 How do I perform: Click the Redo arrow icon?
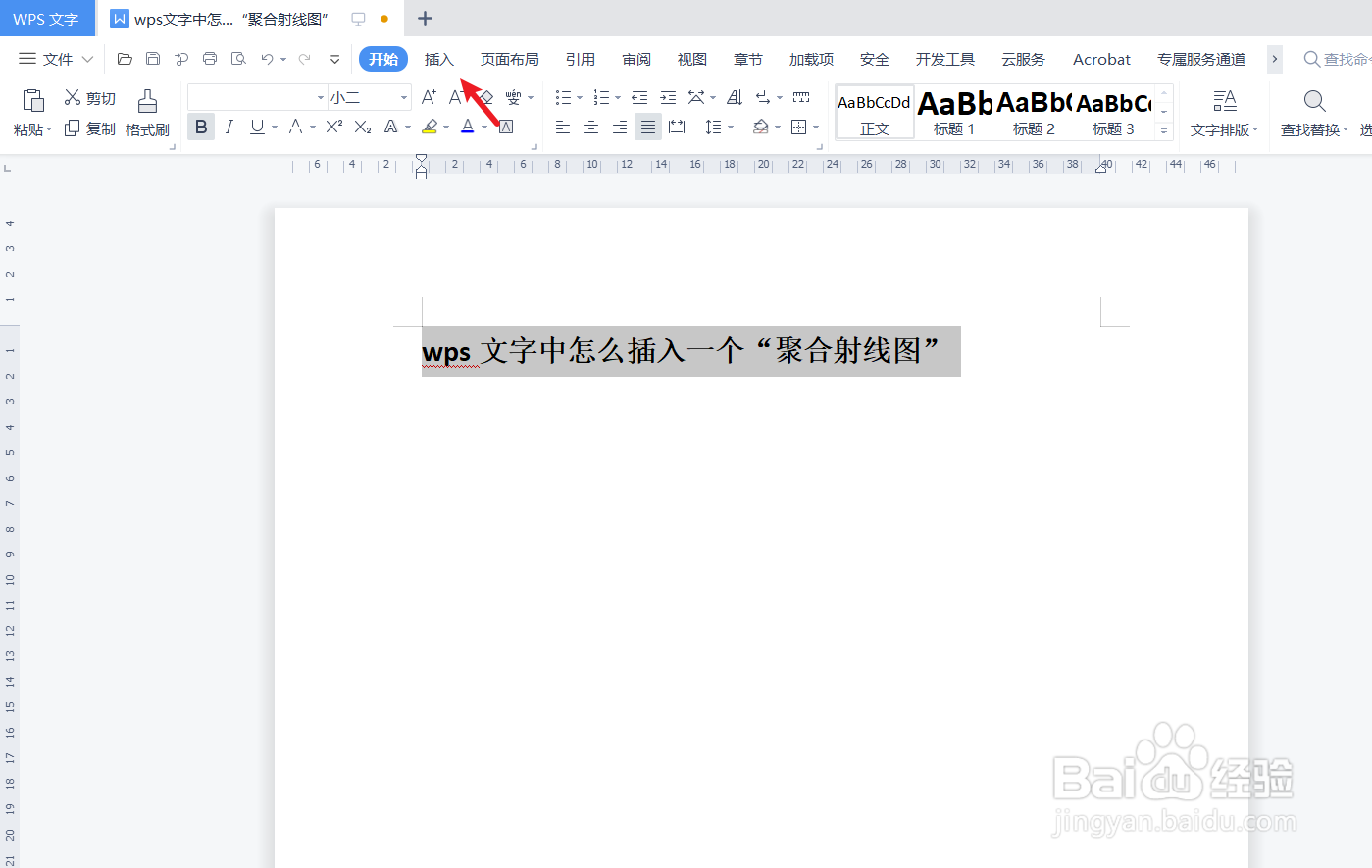coord(305,59)
